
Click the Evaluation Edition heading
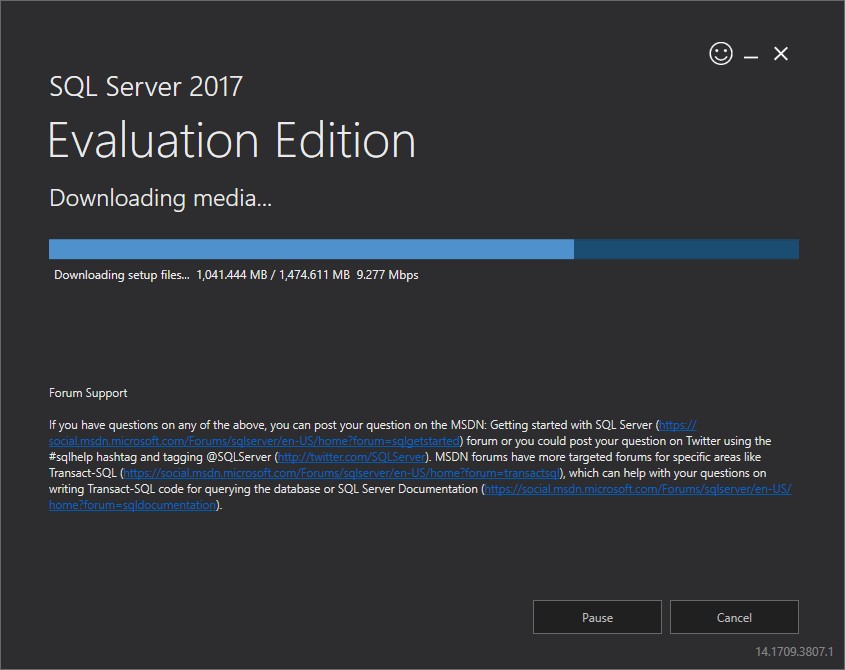pyautogui.click(x=232, y=140)
